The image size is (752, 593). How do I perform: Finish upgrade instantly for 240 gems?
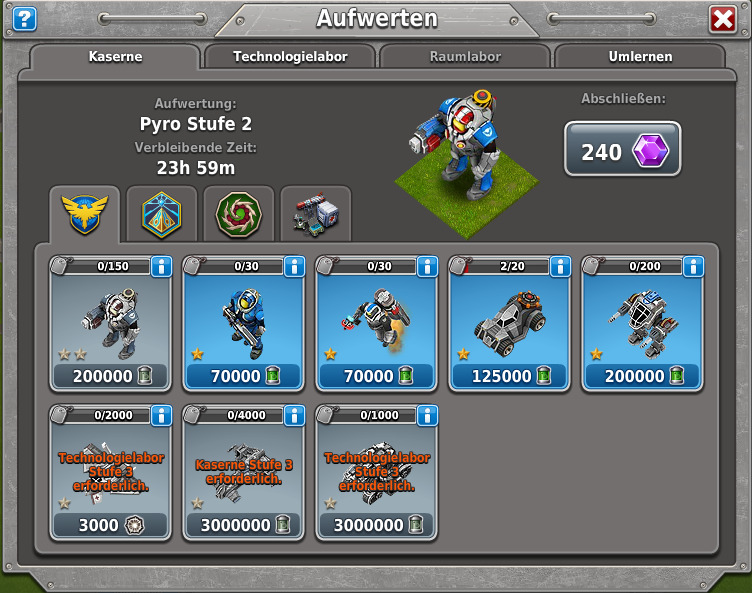point(623,149)
